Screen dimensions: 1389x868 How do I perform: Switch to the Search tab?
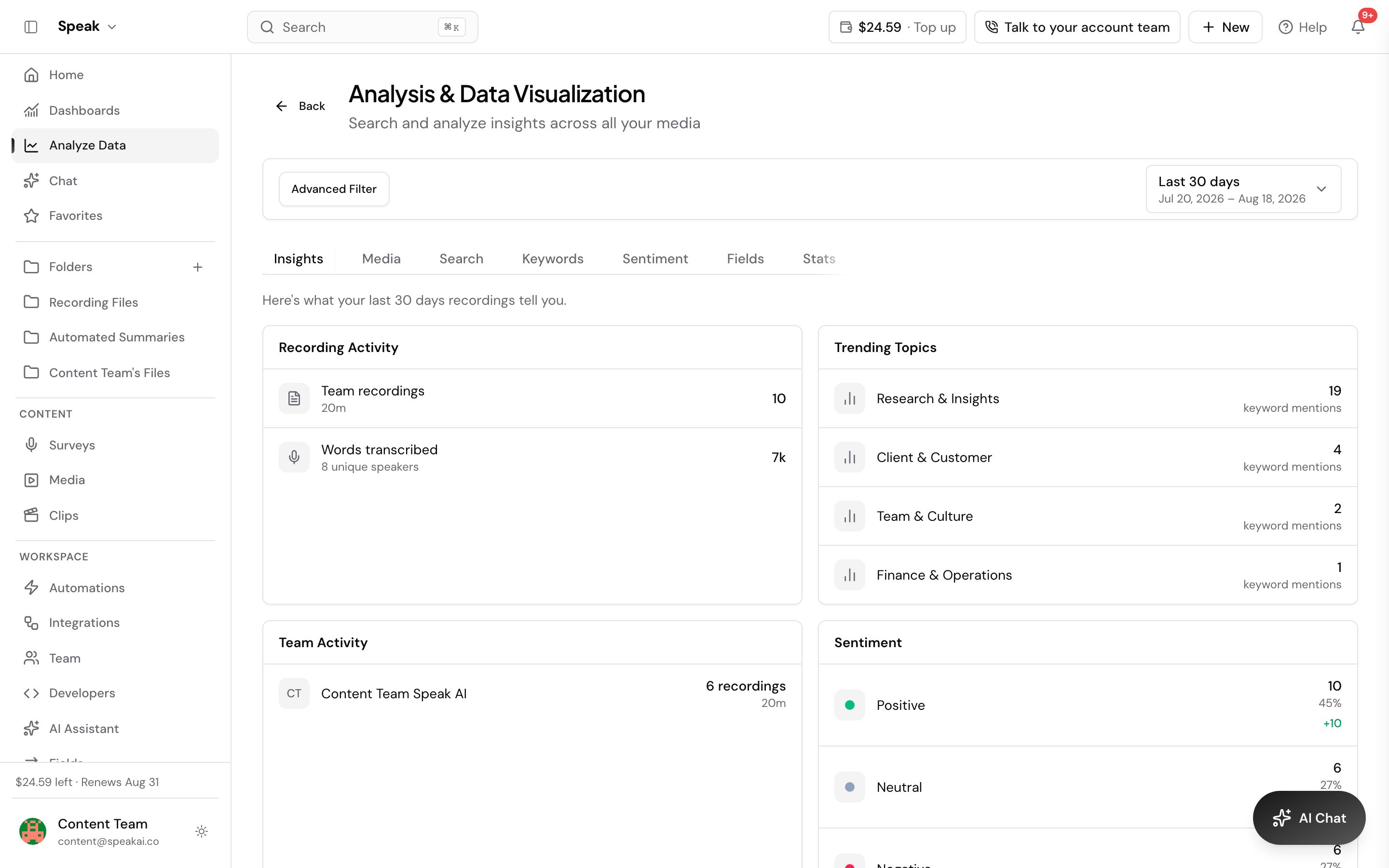(x=461, y=259)
